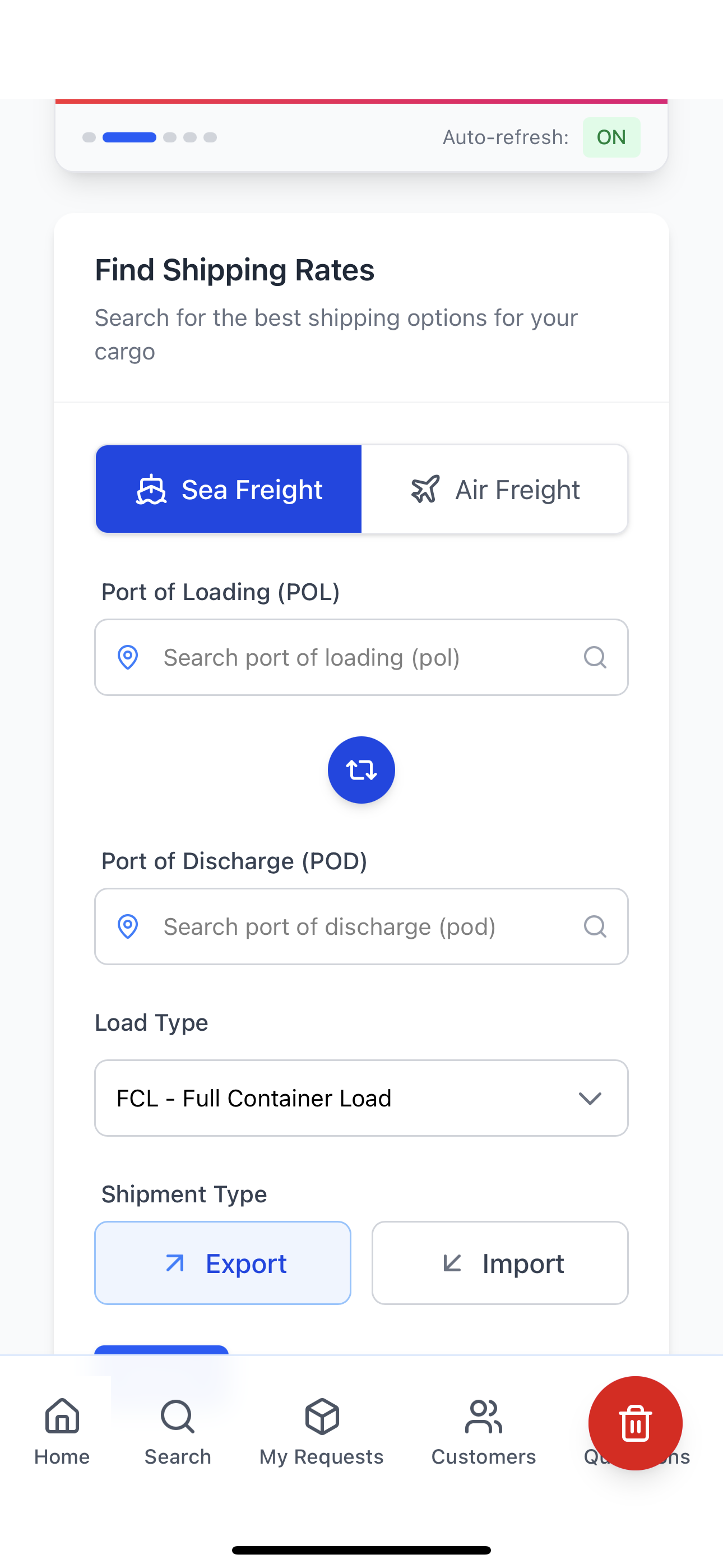Open Home from the bottom navigation
This screenshot has width=723, height=1568.
(62, 1431)
